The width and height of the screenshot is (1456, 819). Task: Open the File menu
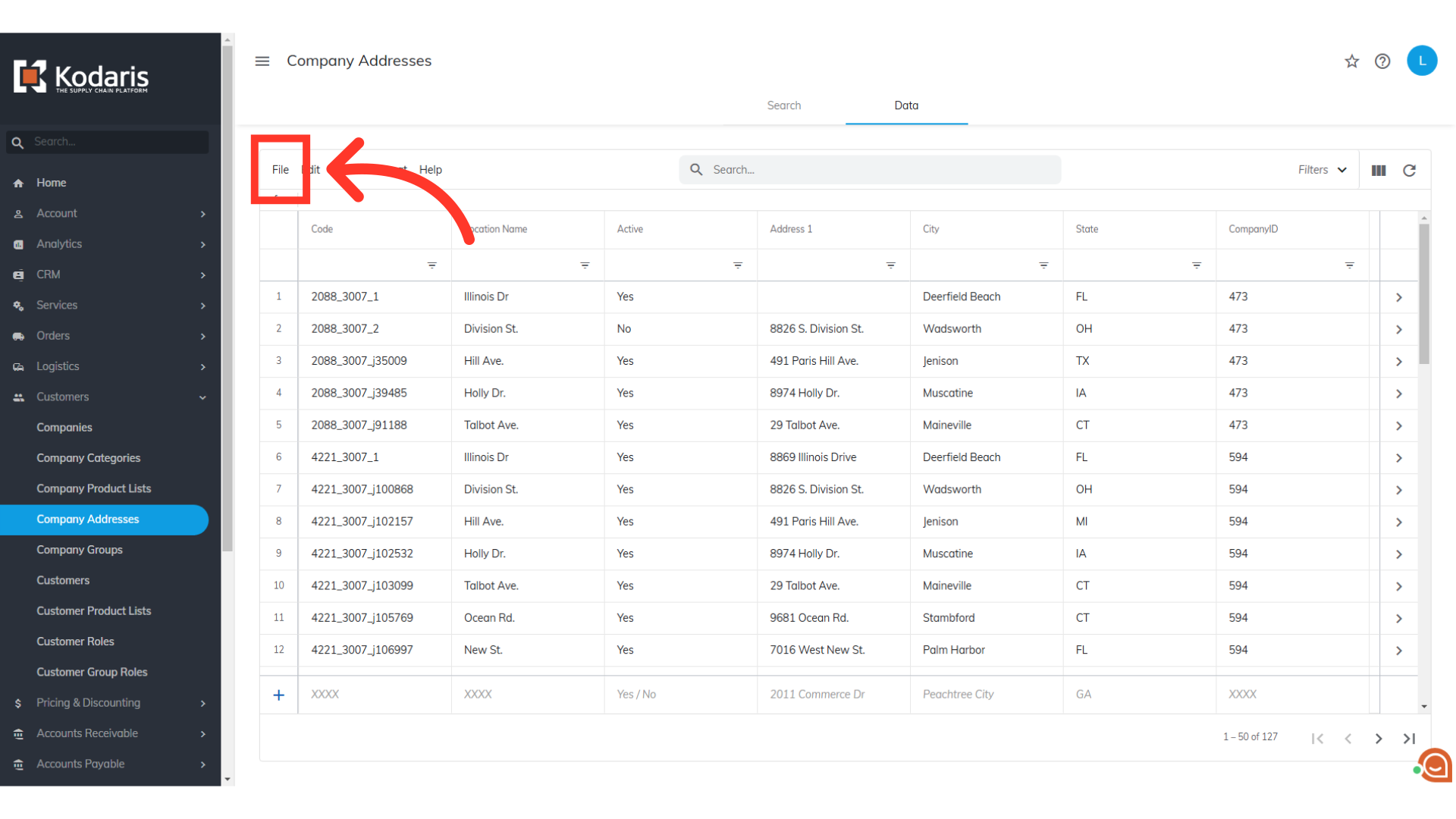(281, 170)
